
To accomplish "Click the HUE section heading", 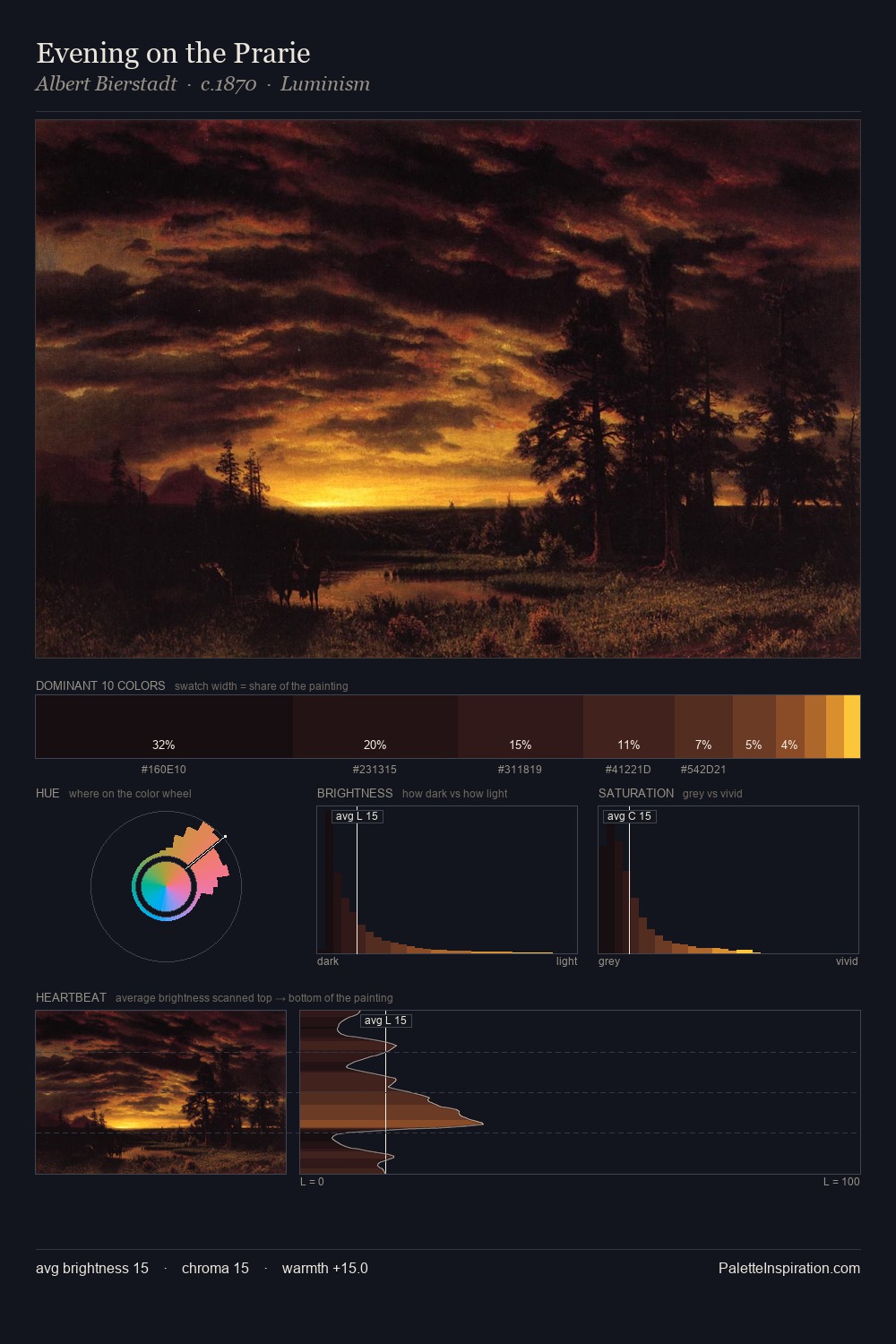I will (47, 793).
